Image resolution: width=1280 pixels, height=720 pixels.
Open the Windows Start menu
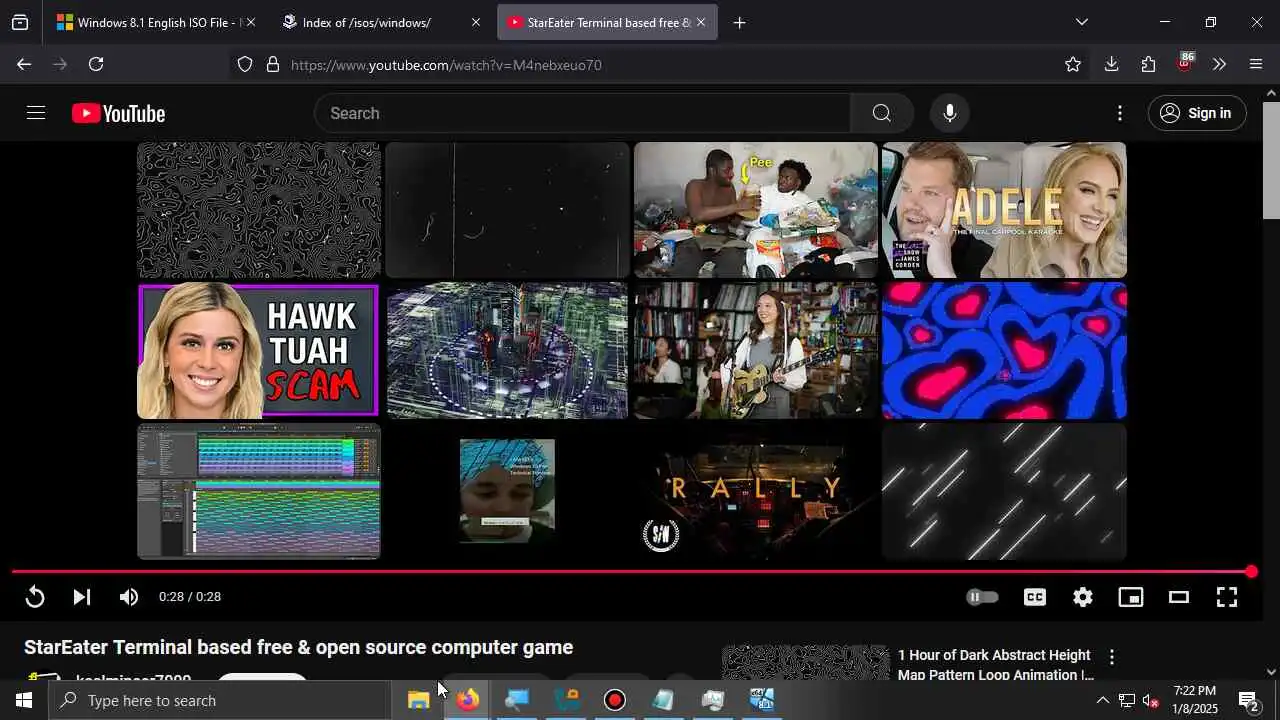click(24, 700)
